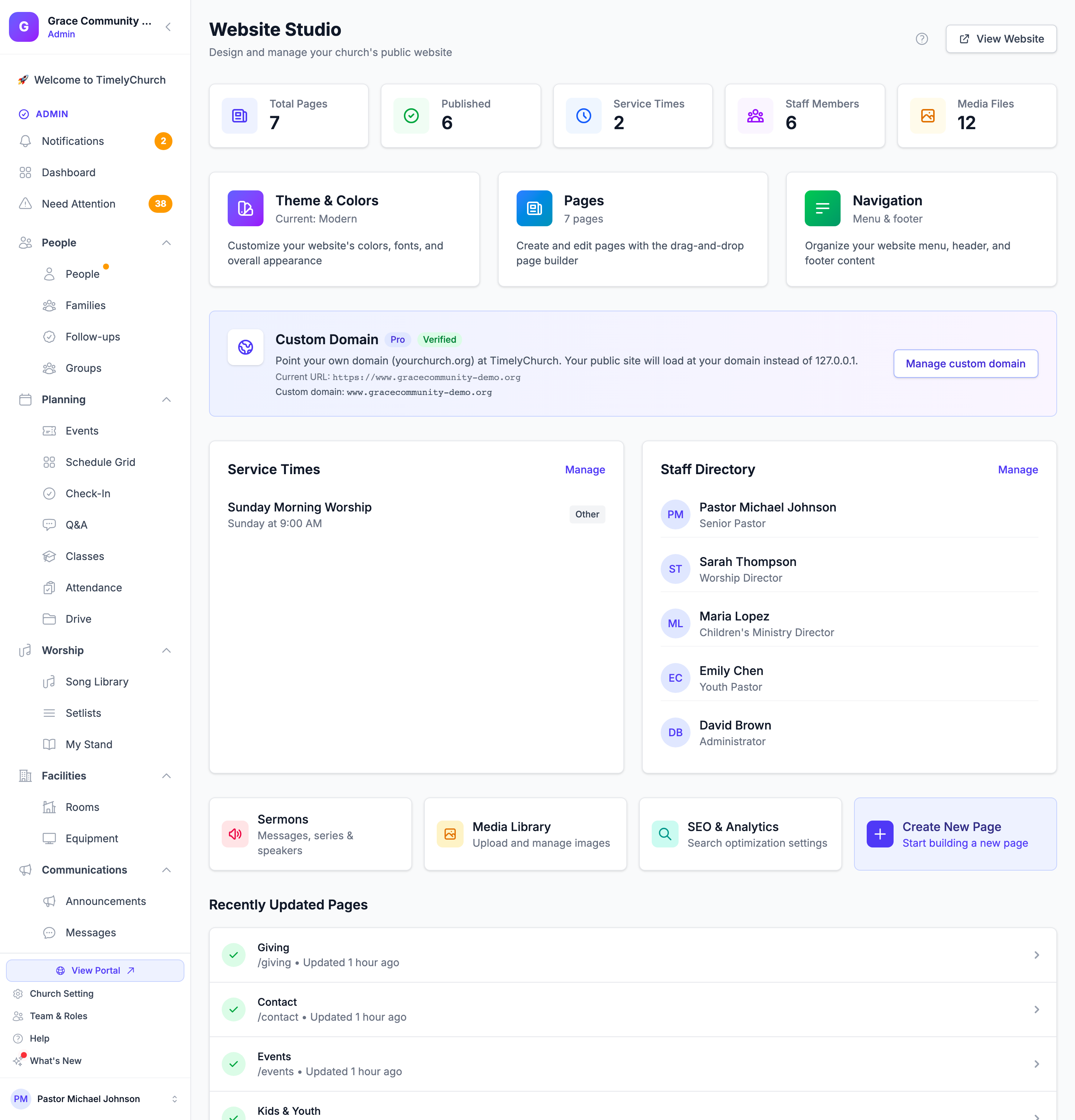Click the View Website button
1075x1120 pixels.
(x=1001, y=39)
